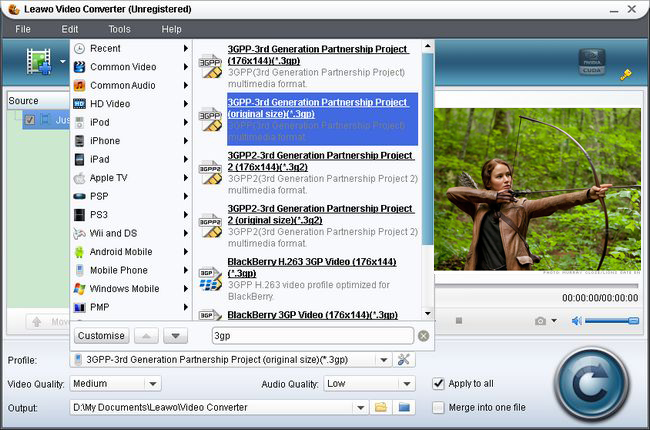The width and height of the screenshot is (650, 430).
Task: Click the HD Video icon
Action: point(79,104)
